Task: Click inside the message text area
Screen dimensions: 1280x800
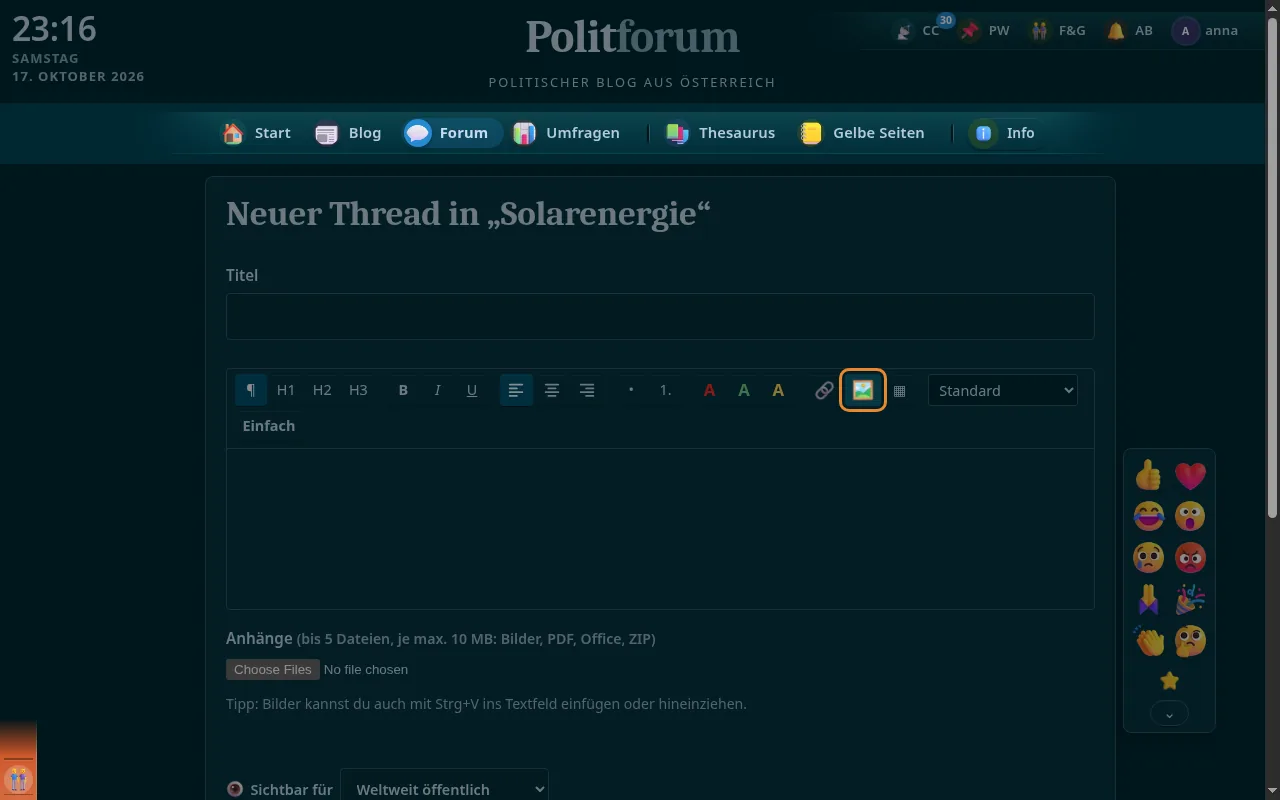Action: (660, 528)
